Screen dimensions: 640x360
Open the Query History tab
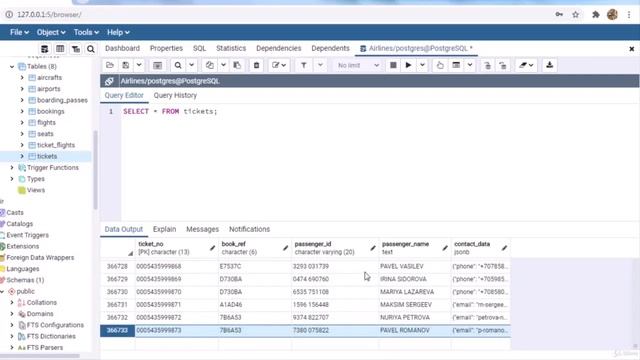click(175, 95)
